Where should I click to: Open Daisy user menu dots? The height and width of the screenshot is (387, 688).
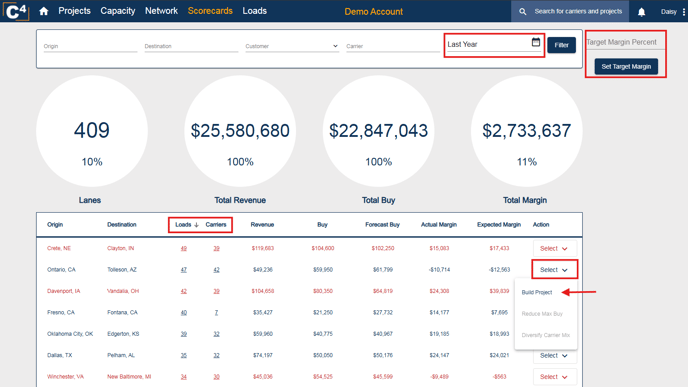click(684, 12)
